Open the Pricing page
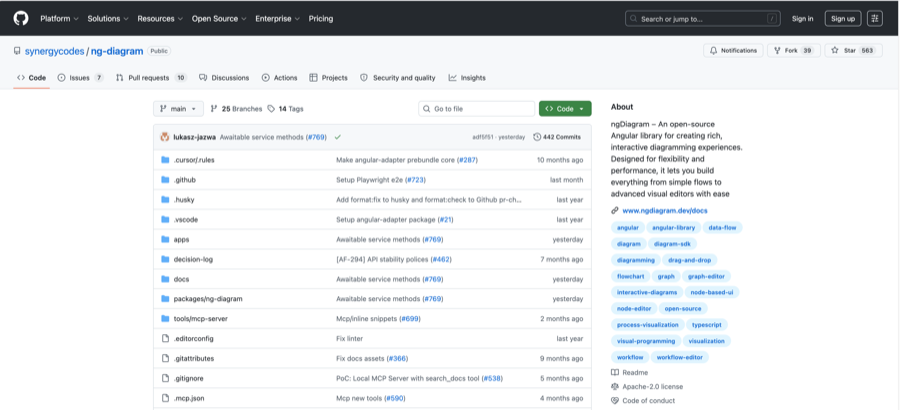The image size is (900, 410). coord(321,18)
